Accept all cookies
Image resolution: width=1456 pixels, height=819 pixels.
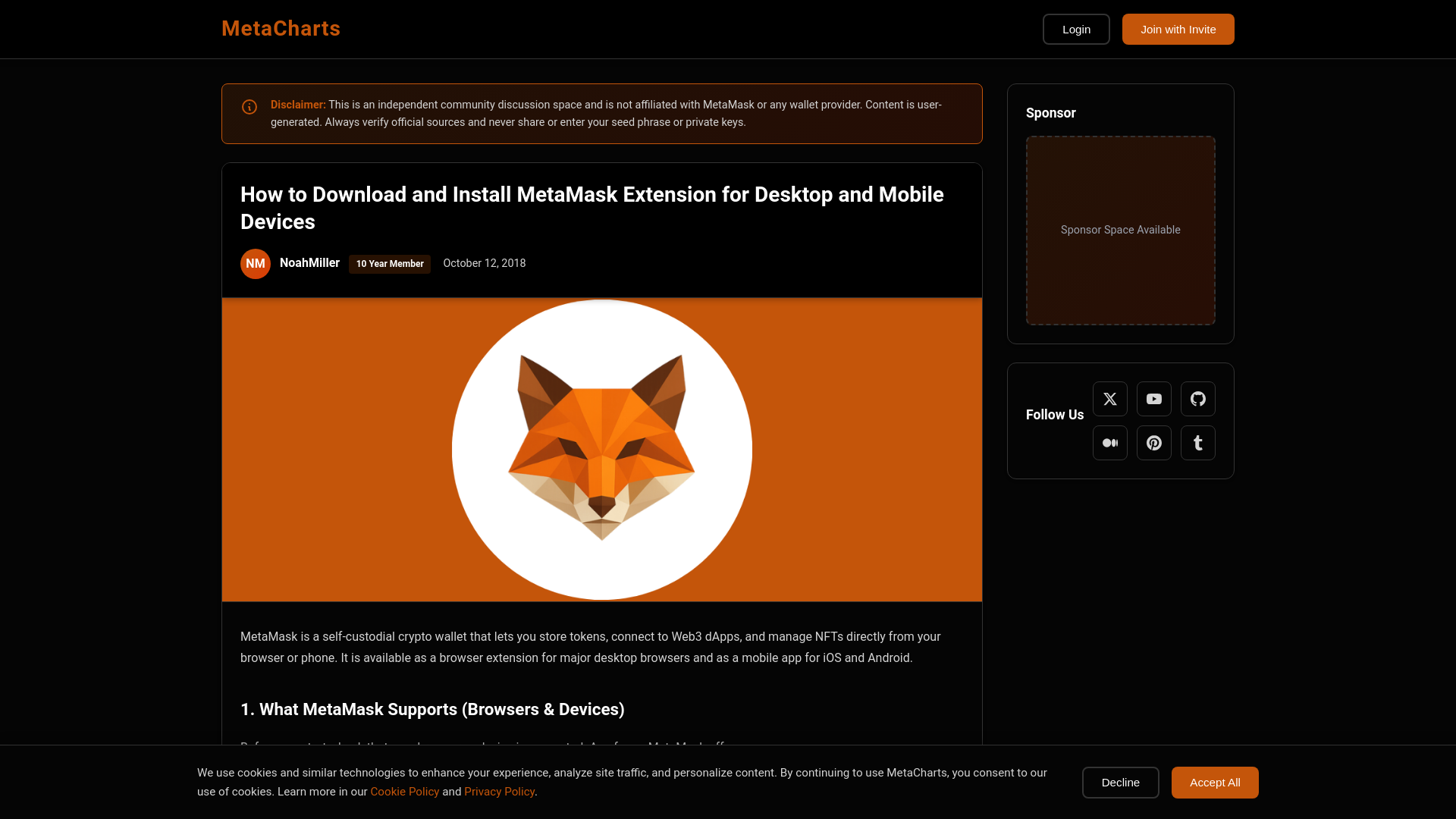point(1215,783)
